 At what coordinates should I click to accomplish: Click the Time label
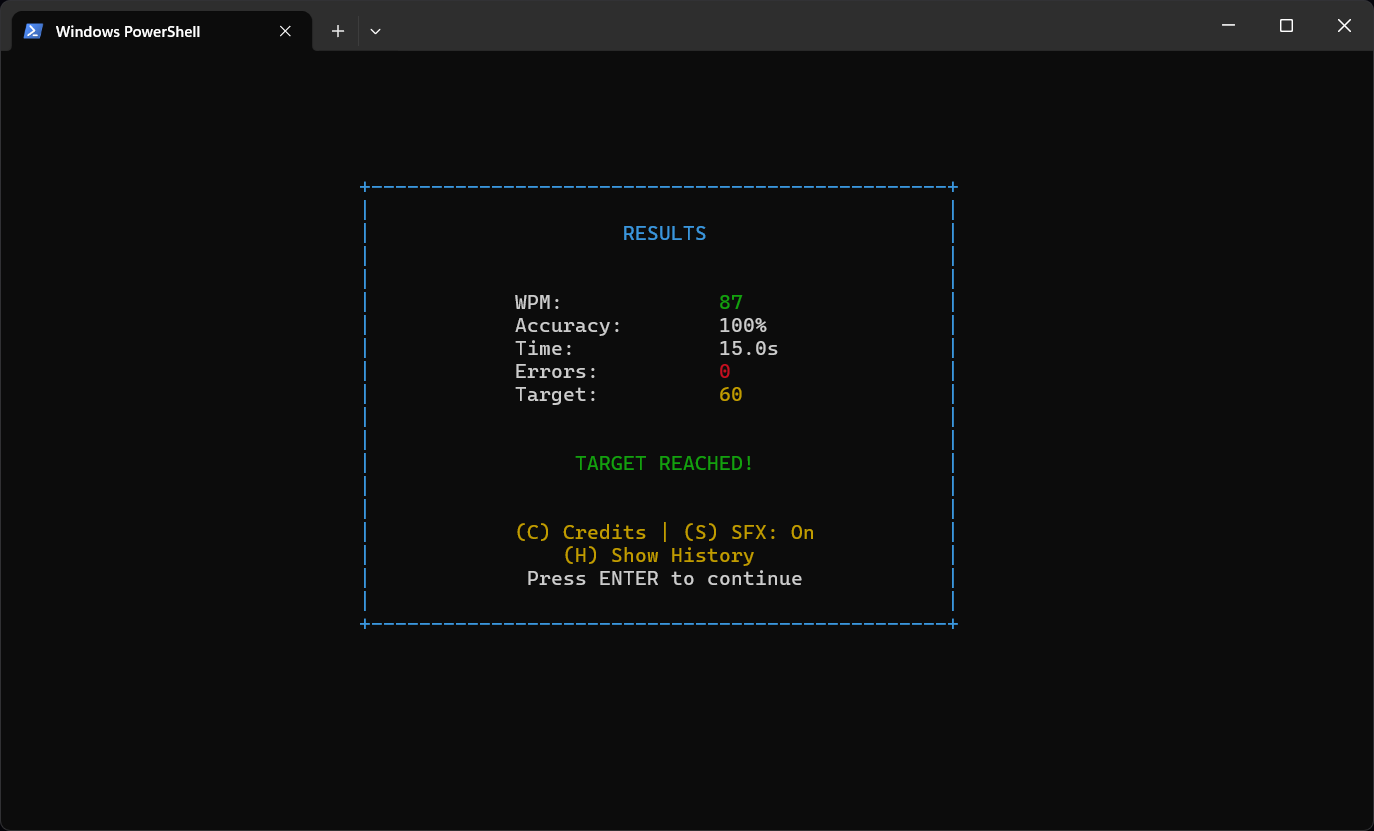click(545, 348)
